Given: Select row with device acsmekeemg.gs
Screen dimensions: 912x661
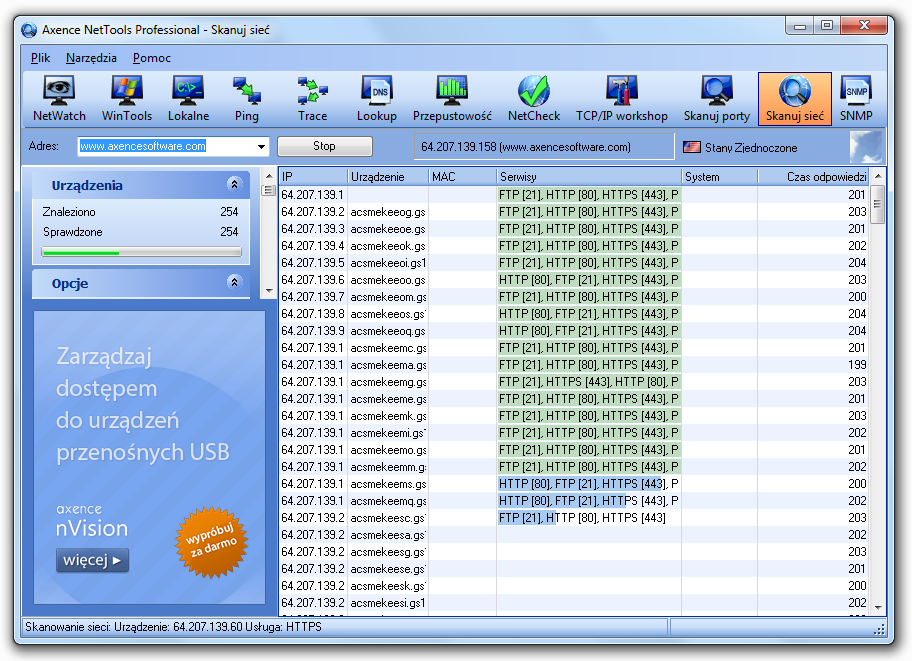Looking at the screenshot, I should [575, 382].
